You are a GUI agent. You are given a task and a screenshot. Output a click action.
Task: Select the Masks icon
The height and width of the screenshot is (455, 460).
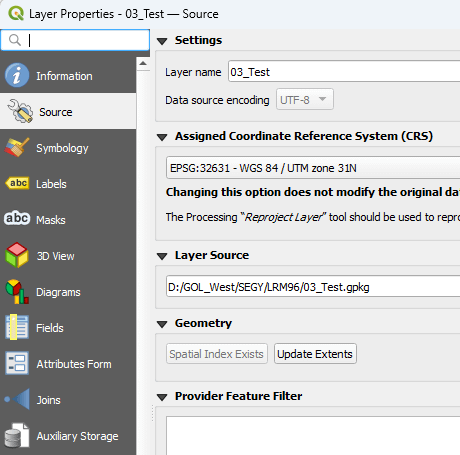click(x=17, y=219)
